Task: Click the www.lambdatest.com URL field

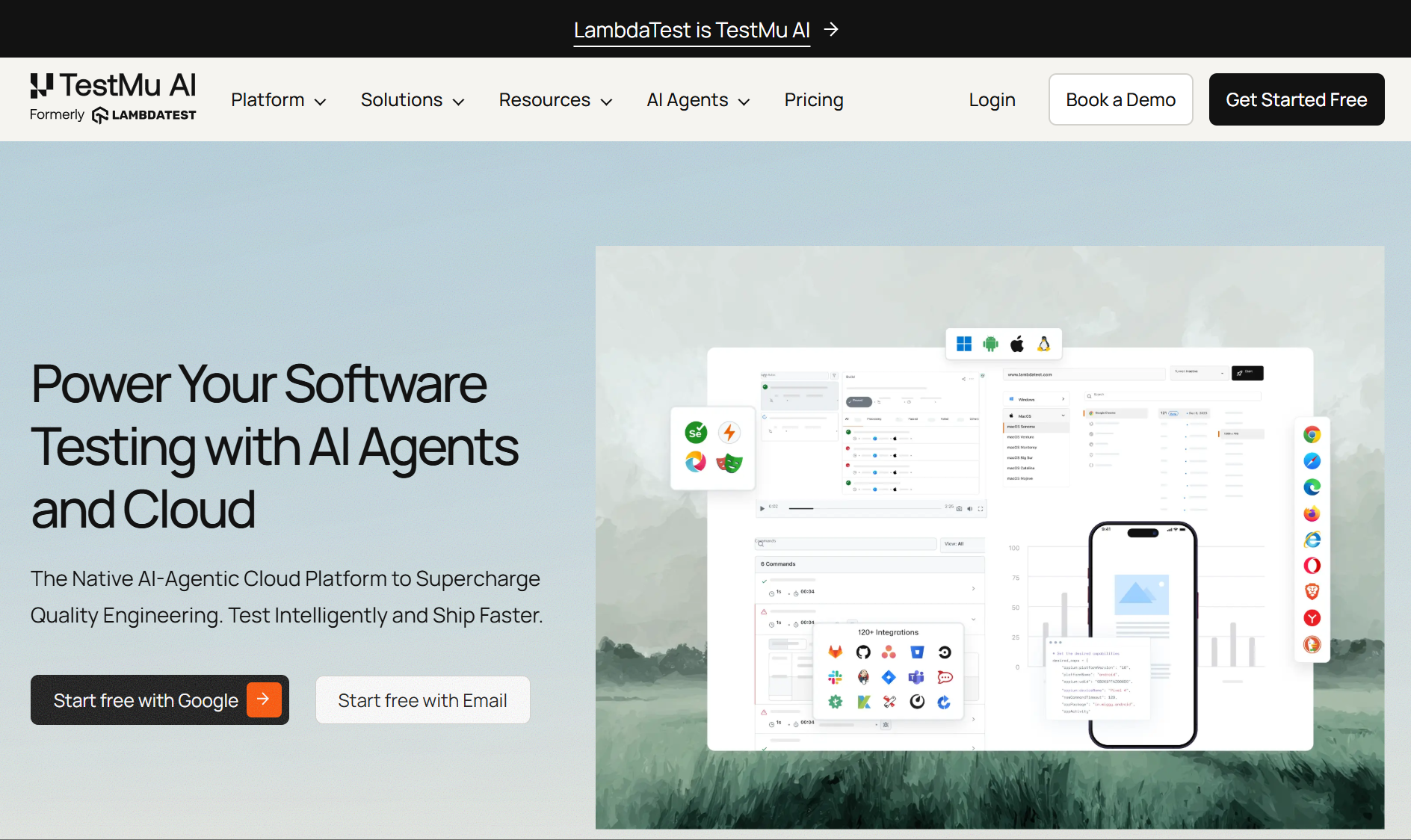Action: click(1084, 374)
